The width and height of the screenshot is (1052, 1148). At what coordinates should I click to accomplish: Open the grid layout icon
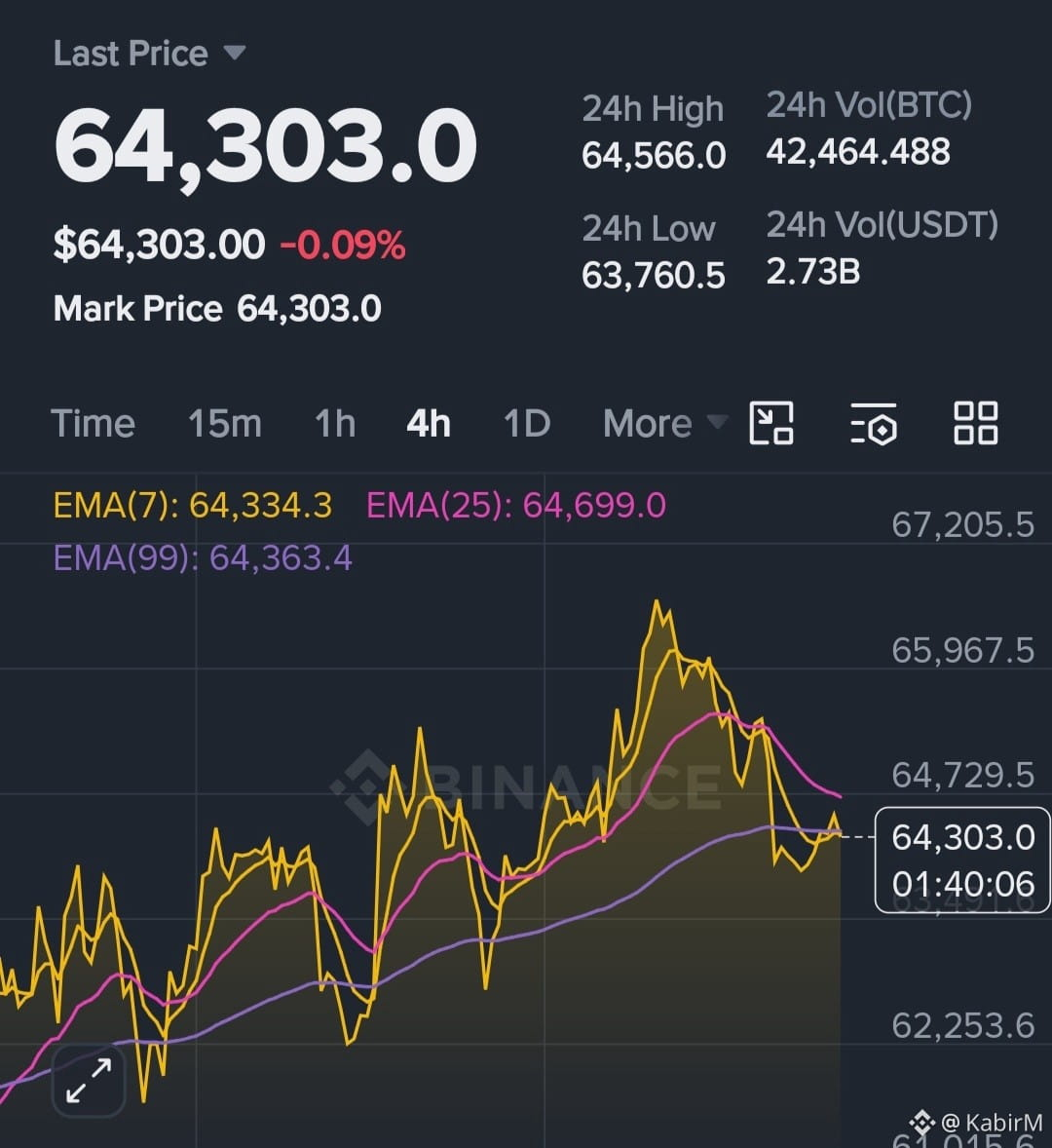pyautogui.click(x=976, y=423)
